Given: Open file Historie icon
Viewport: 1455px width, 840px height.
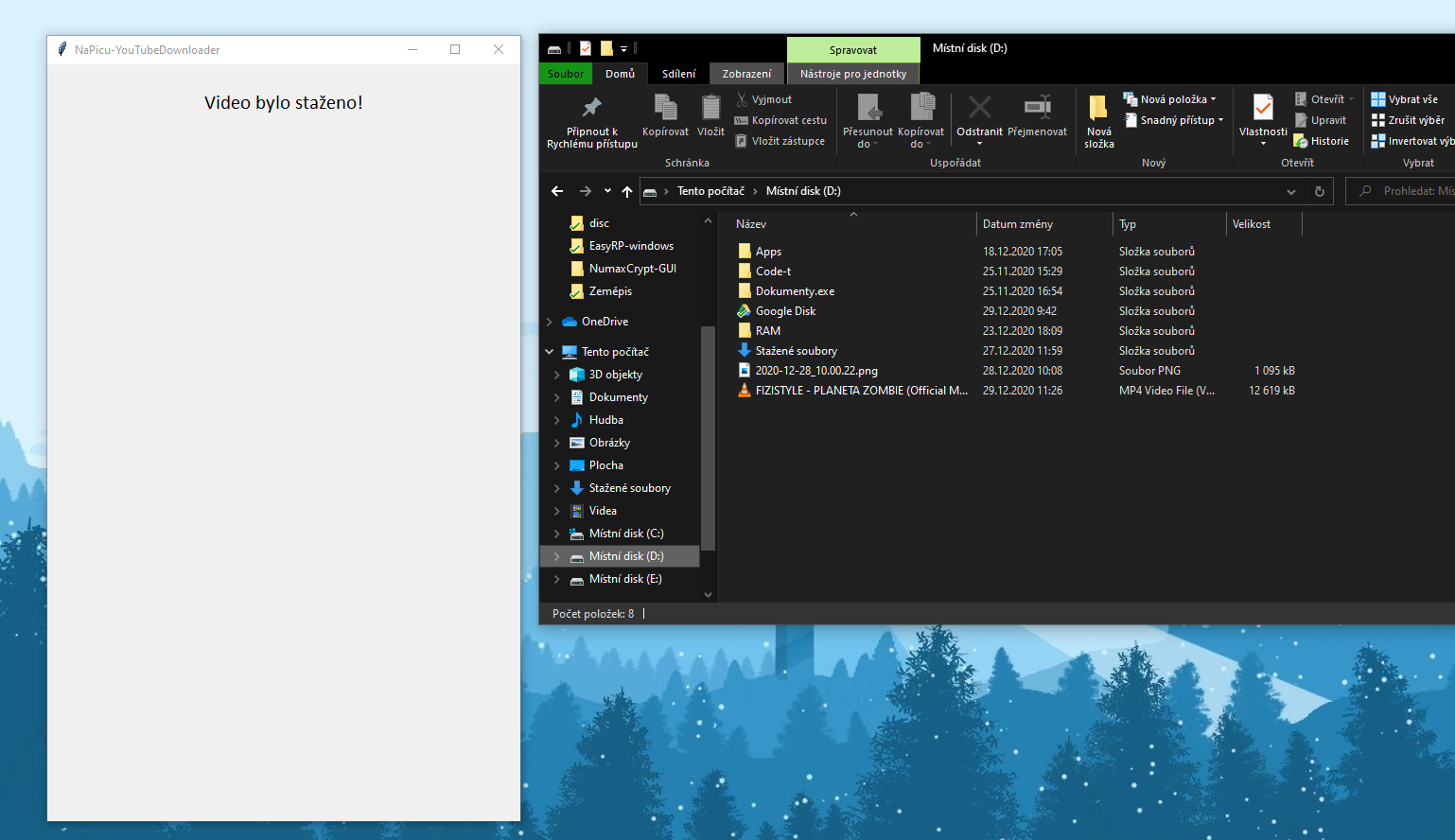Looking at the screenshot, I should 1303,140.
